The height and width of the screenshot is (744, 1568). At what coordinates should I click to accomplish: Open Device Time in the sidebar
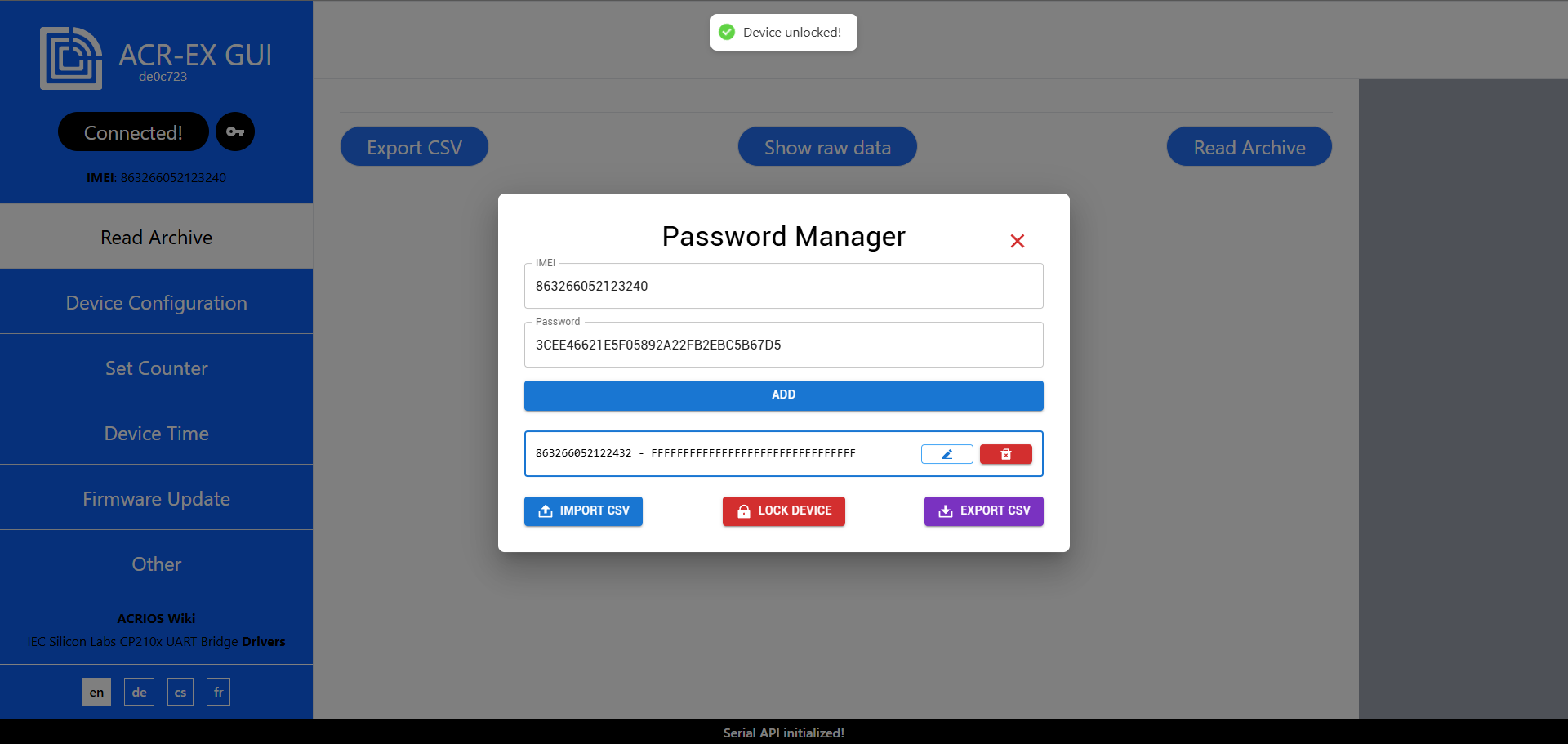[156, 433]
